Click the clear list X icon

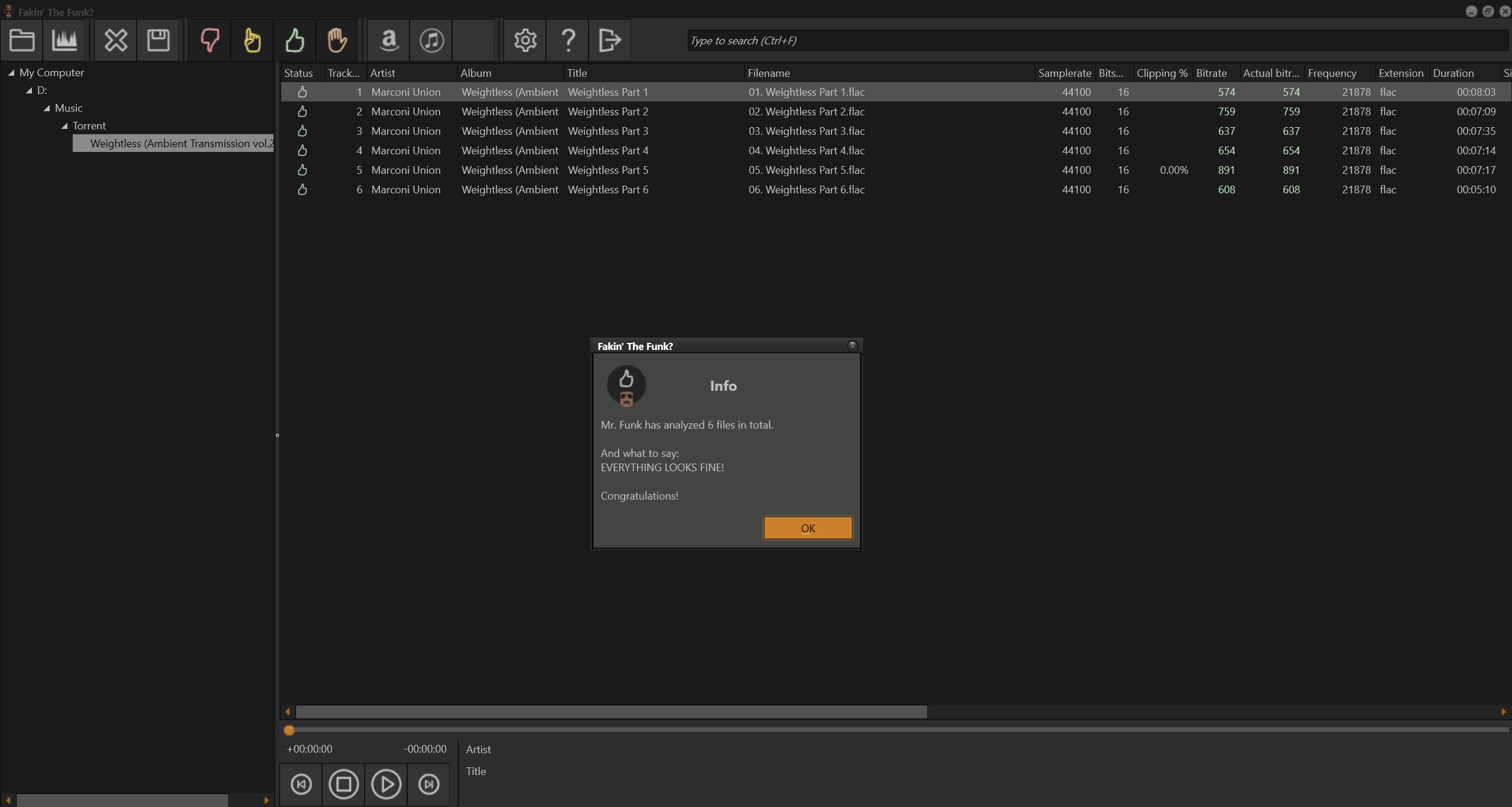click(x=115, y=40)
